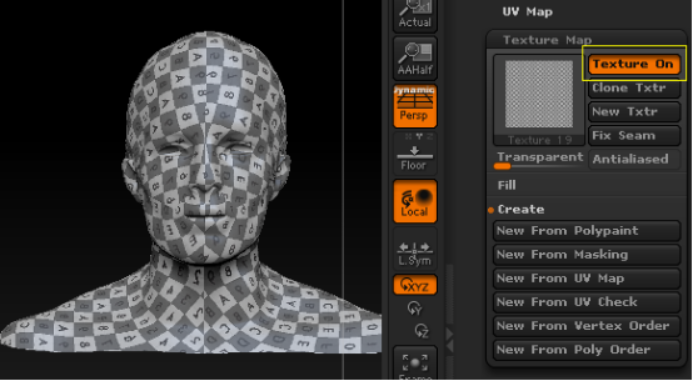
Task: Click the Clone Txtr button
Action: [x=634, y=88]
